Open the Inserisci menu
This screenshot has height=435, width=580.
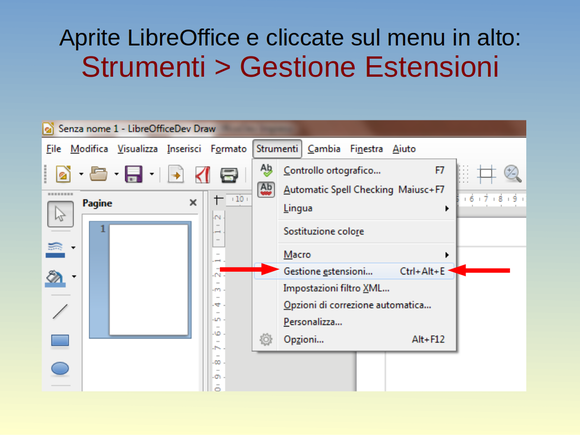click(184, 149)
